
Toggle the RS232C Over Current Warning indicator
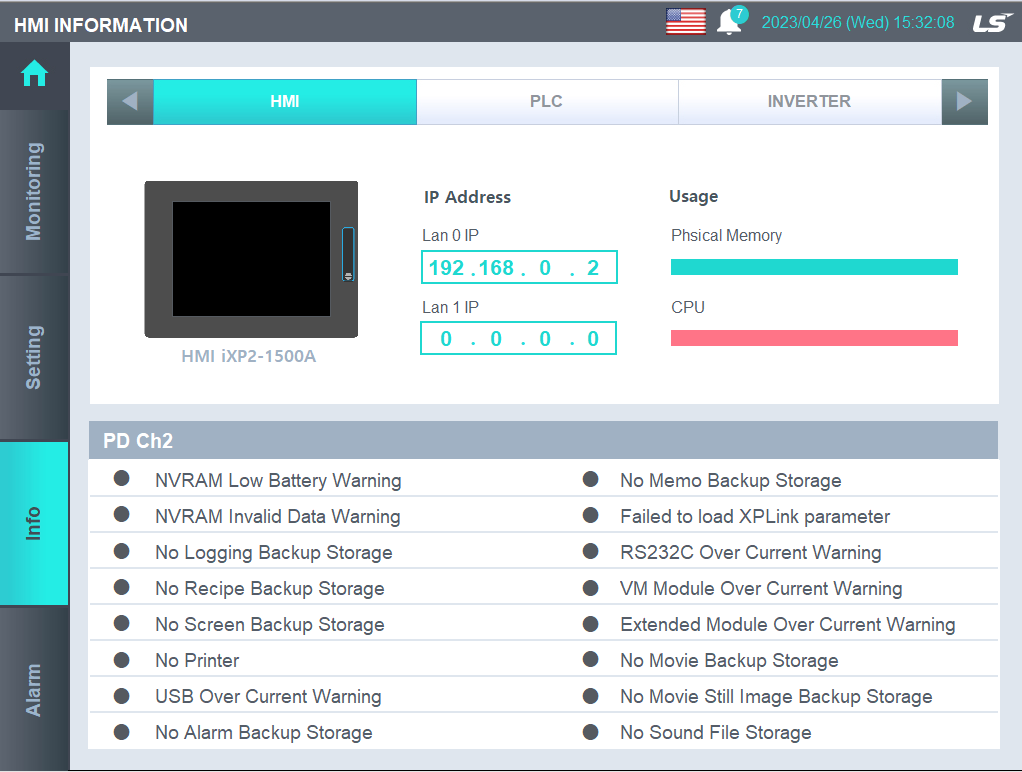click(590, 551)
